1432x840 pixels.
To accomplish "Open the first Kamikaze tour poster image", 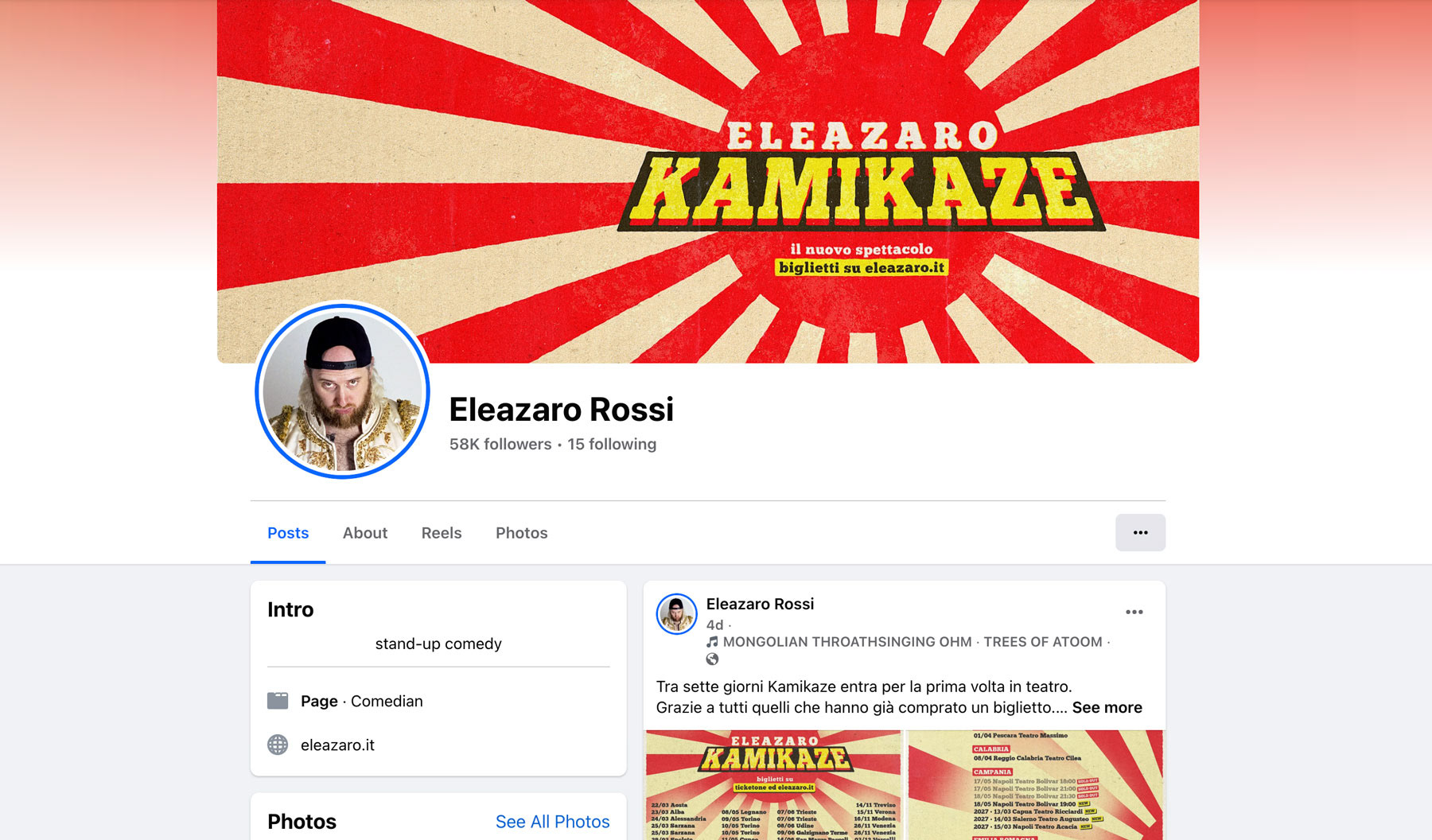I will [773, 785].
